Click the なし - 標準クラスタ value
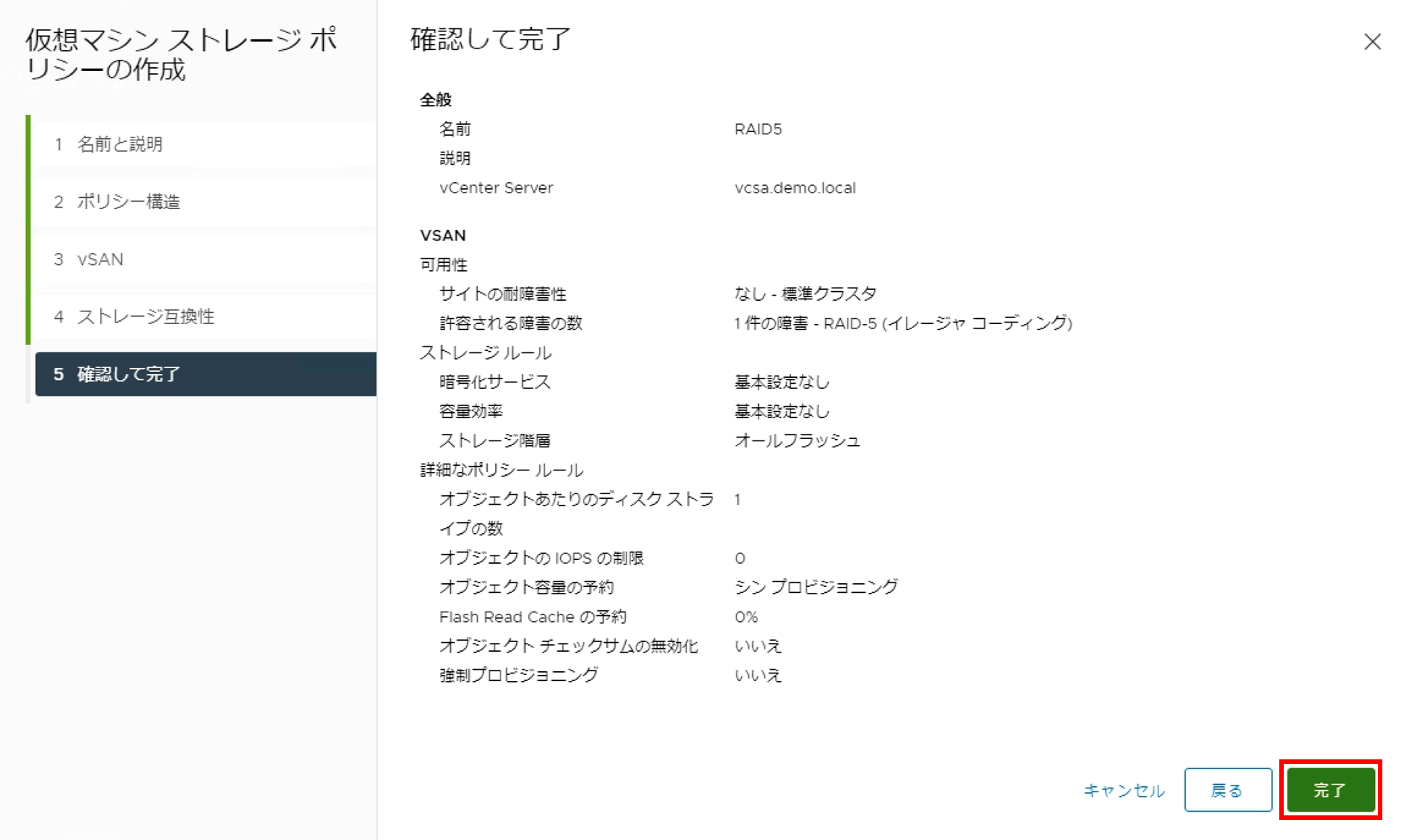 point(805,294)
